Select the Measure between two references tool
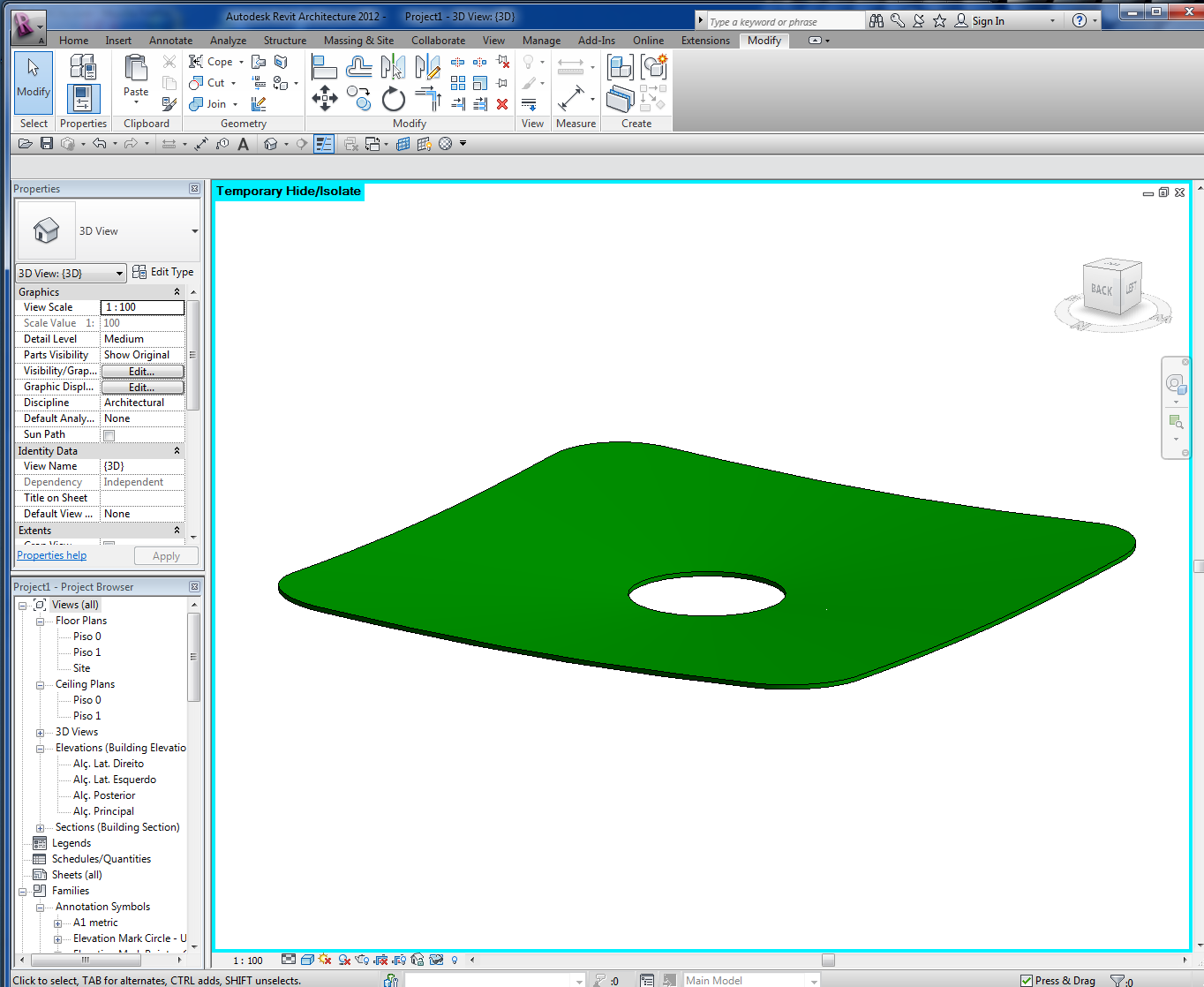Viewport: 1204px width, 987px height. point(570,67)
